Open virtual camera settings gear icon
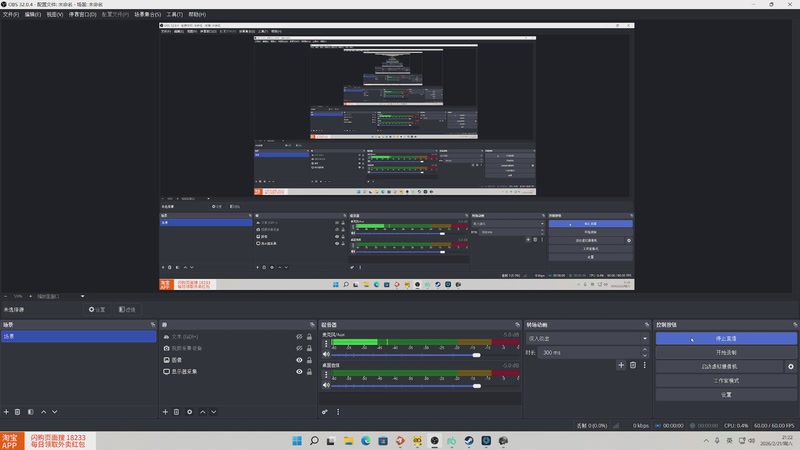 (791, 366)
